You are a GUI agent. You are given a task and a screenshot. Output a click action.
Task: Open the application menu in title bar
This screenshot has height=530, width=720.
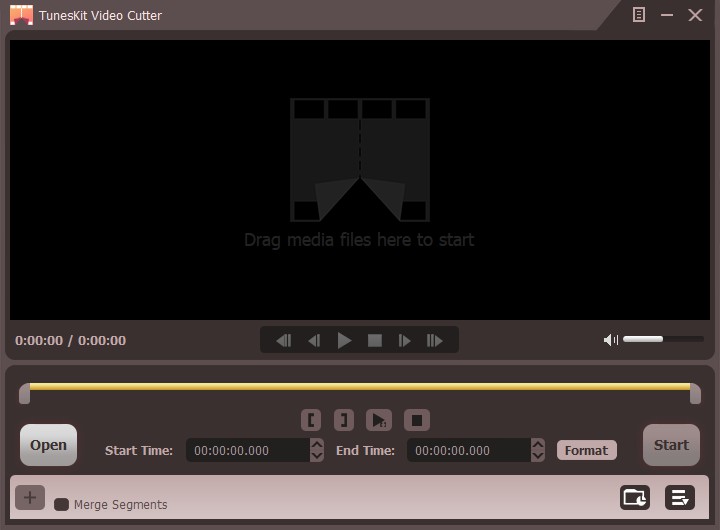coord(639,15)
